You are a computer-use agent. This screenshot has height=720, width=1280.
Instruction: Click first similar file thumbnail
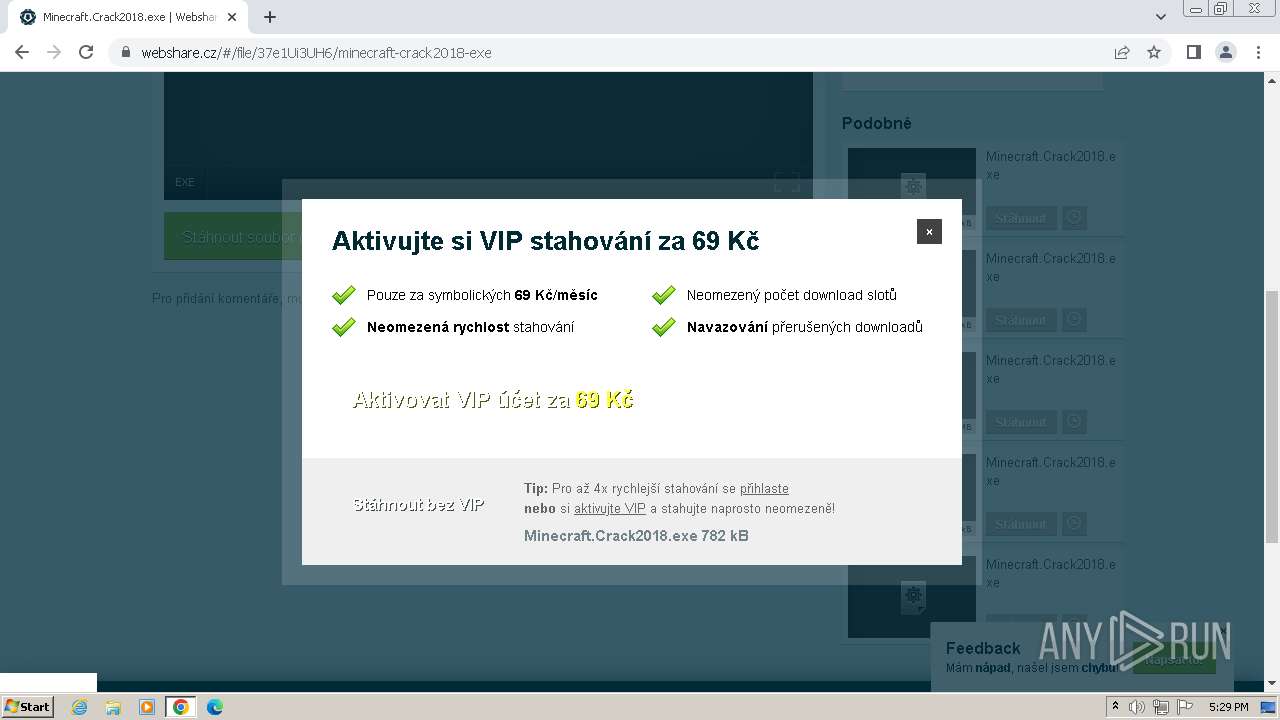[912, 189]
